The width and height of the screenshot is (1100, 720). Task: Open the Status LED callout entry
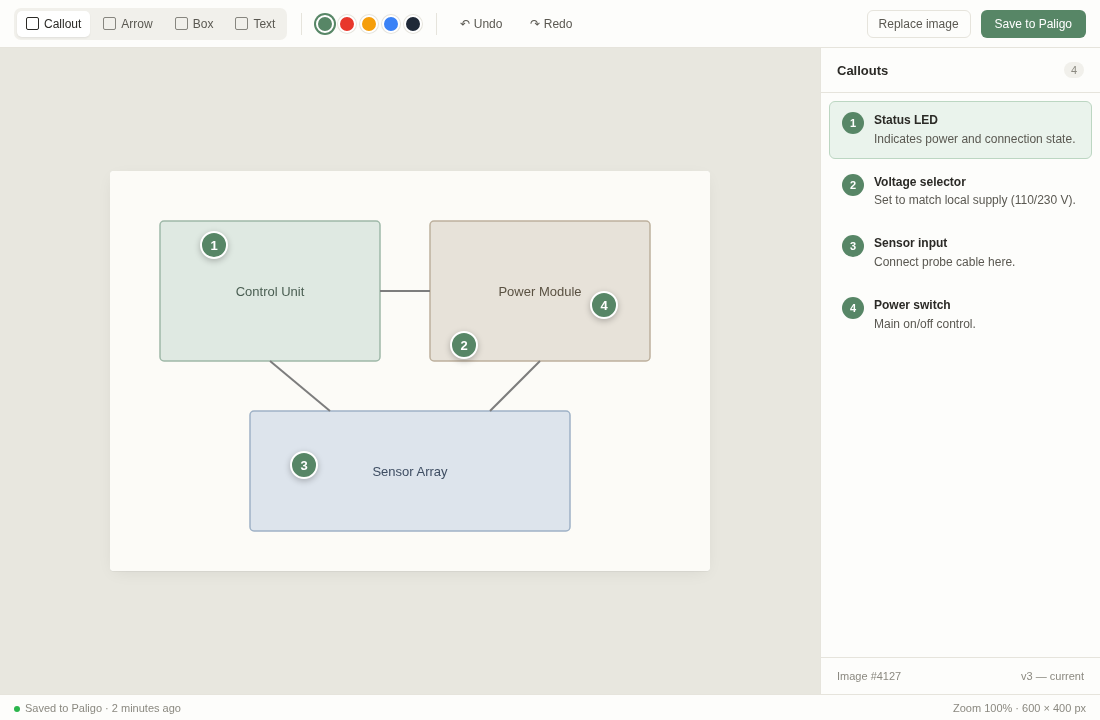[x=960, y=130]
